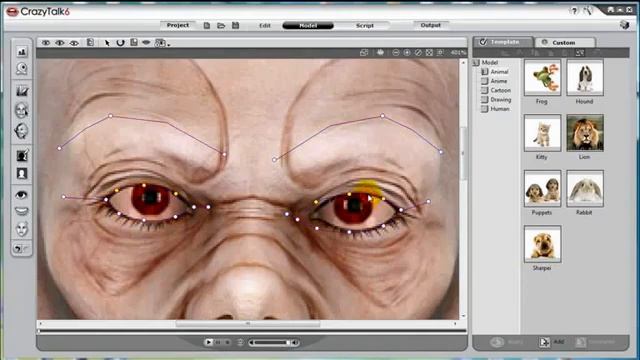
Task: Toggle the first eye view icon in toolbar
Action: 46,42
